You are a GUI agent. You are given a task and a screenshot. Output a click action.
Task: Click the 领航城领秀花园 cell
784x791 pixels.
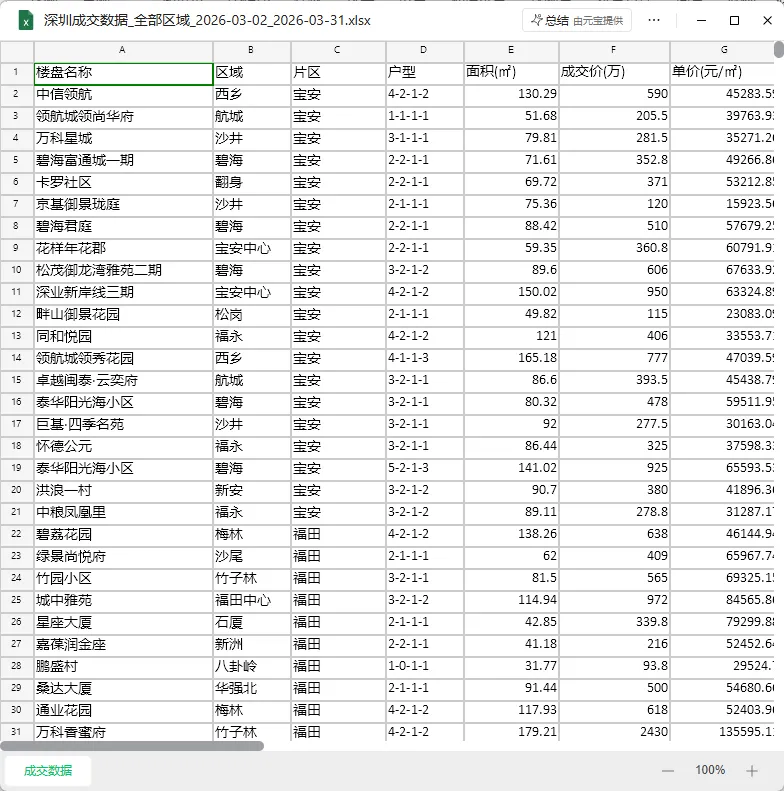(x=123, y=358)
